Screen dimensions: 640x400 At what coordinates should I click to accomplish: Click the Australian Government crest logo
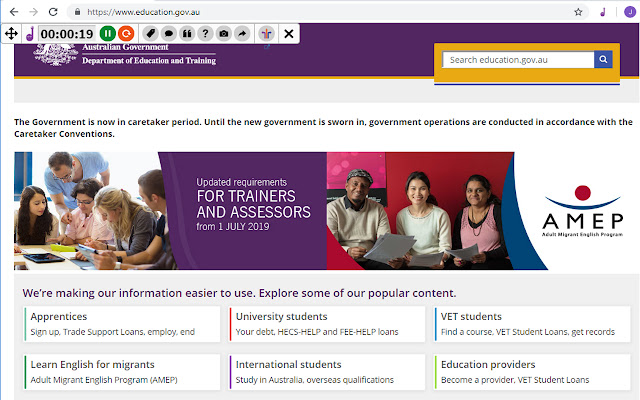tap(56, 55)
